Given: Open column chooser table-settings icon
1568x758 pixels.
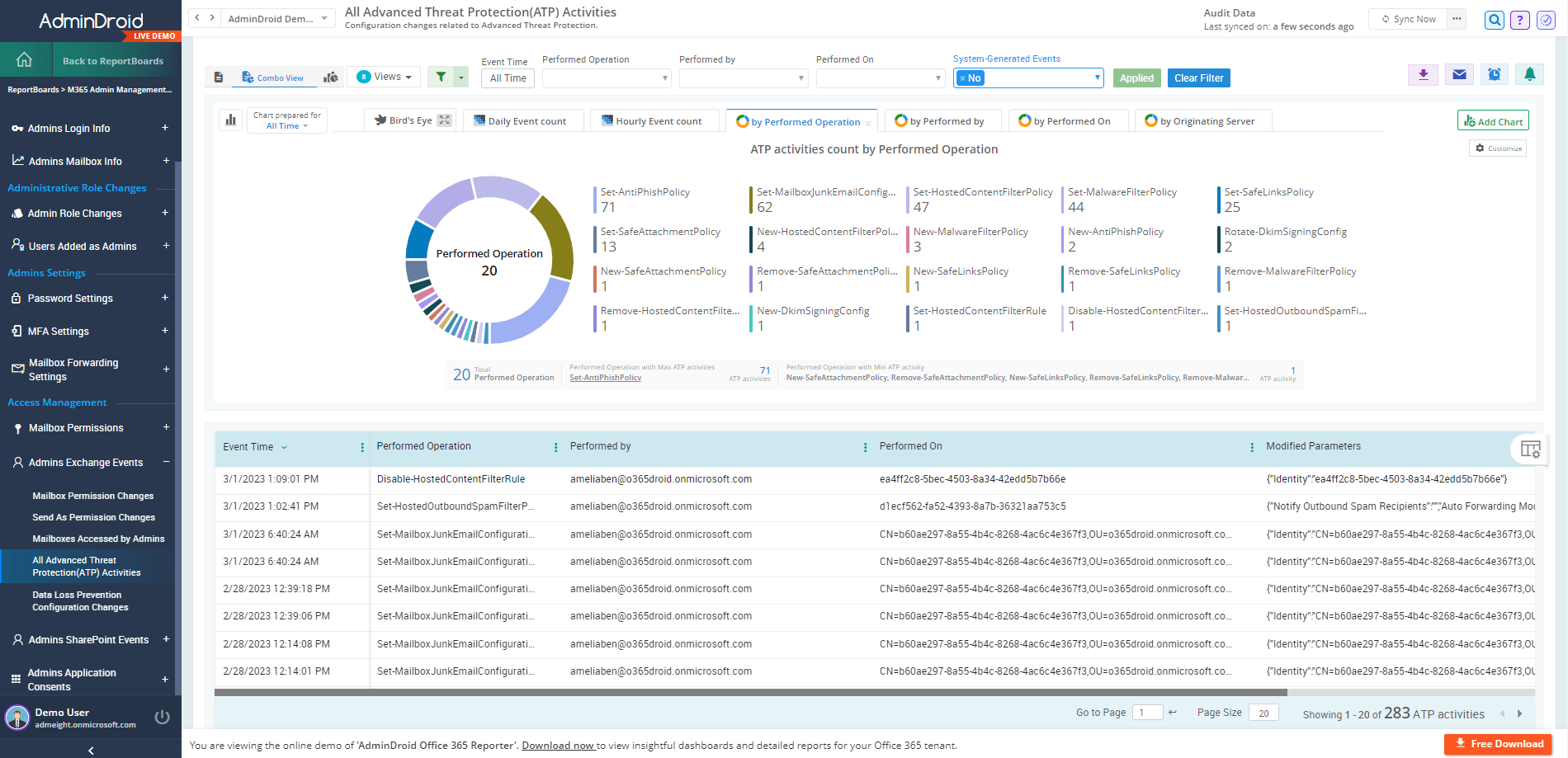Looking at the screenshot, I should pos(1530,450).
